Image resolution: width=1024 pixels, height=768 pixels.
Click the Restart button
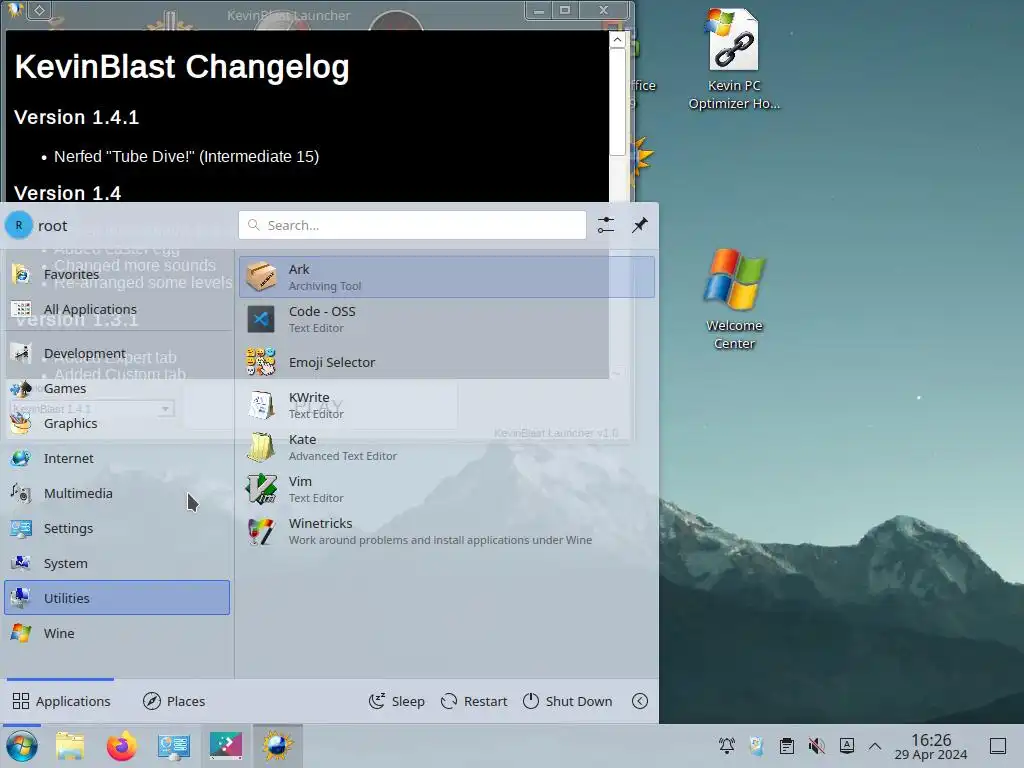pos(474,701)
